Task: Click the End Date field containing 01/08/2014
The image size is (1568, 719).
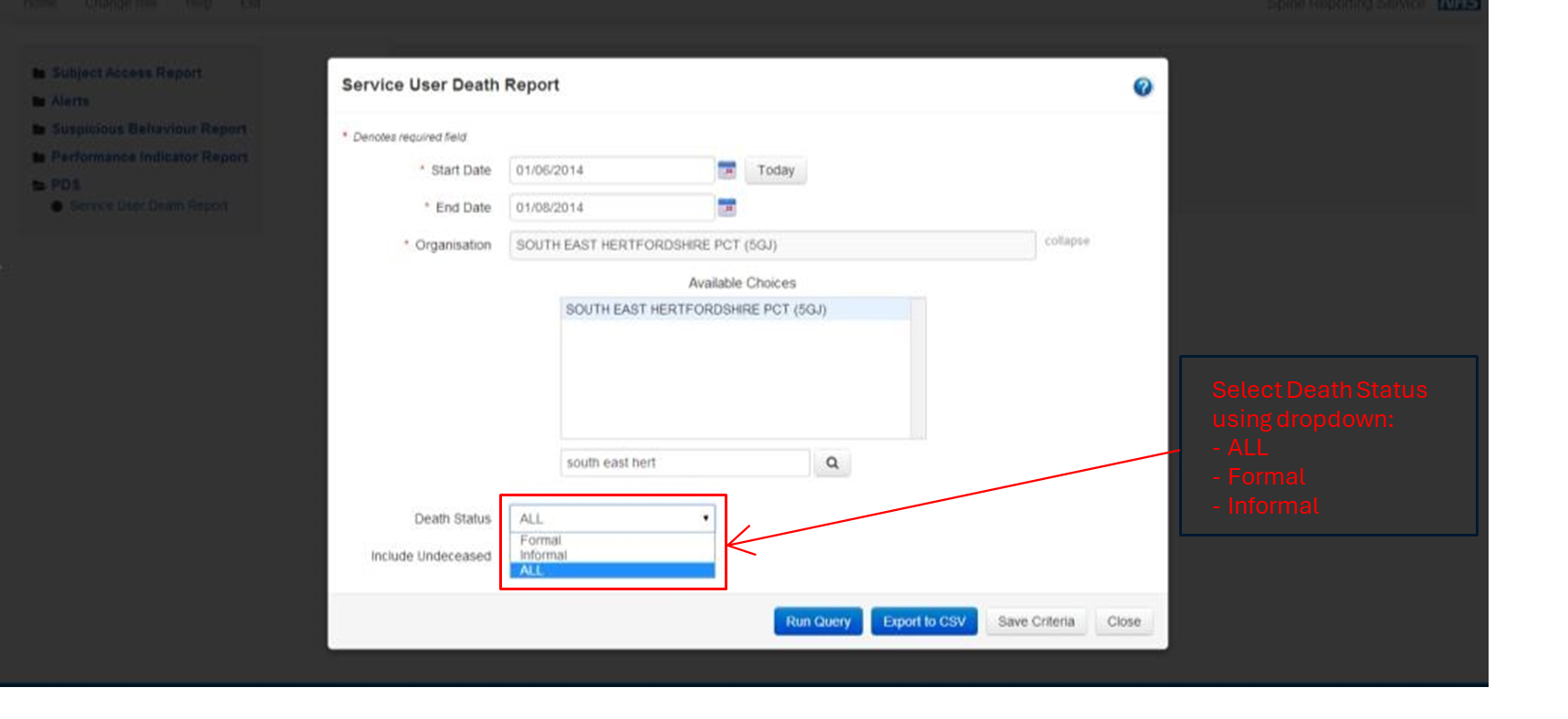Action: [x=612, y=207]
